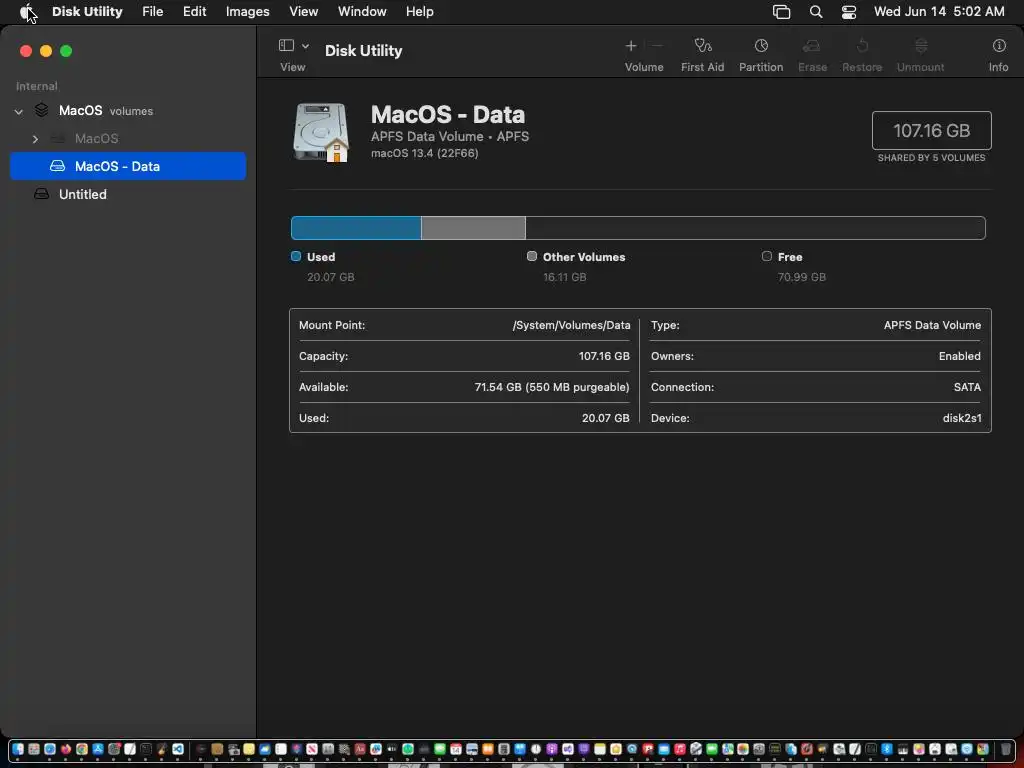Click the /System/Volumes/Data mount point value

[x=571, y=325]
